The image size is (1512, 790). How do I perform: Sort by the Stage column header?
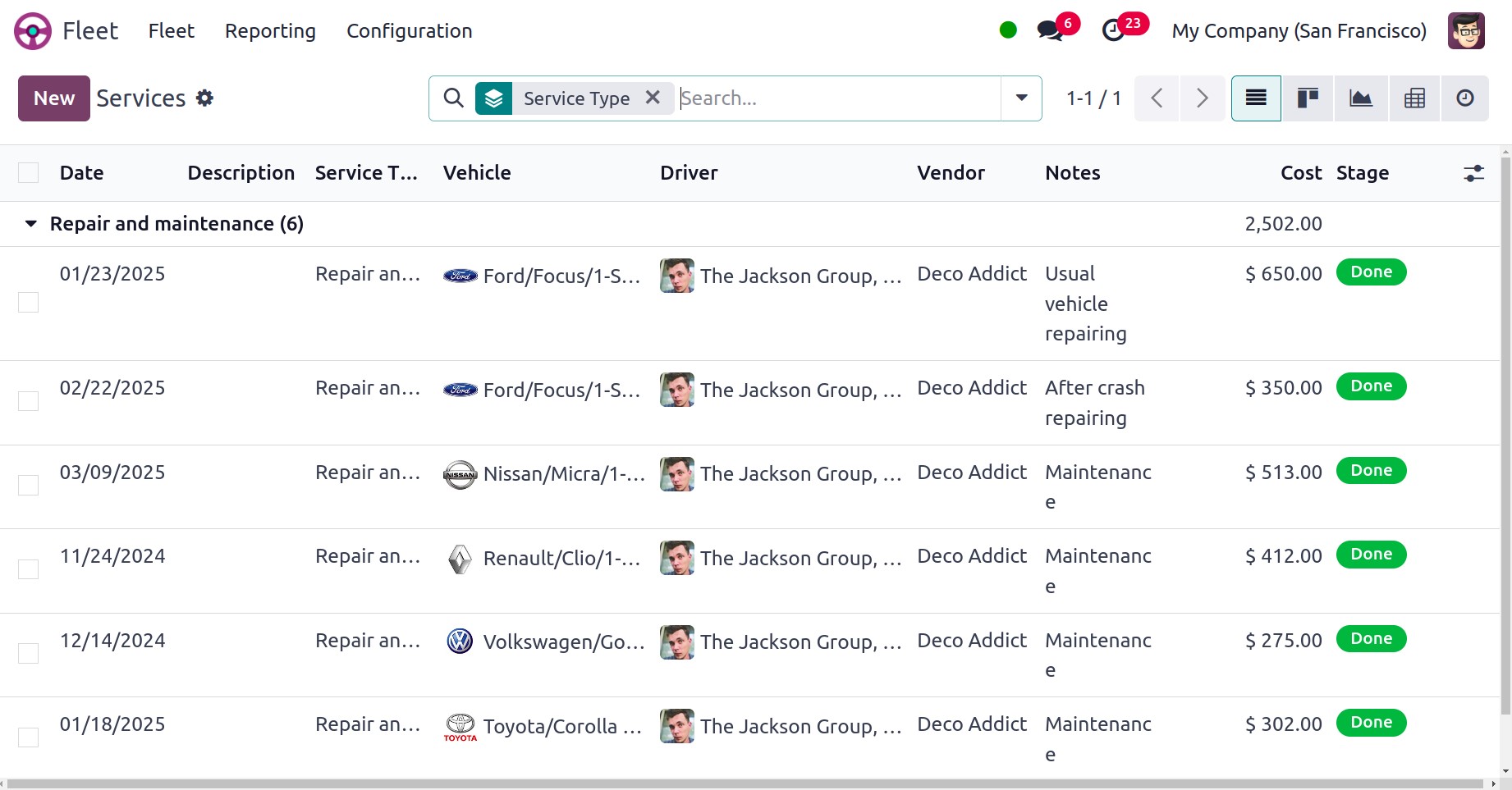pos(1363,173)
